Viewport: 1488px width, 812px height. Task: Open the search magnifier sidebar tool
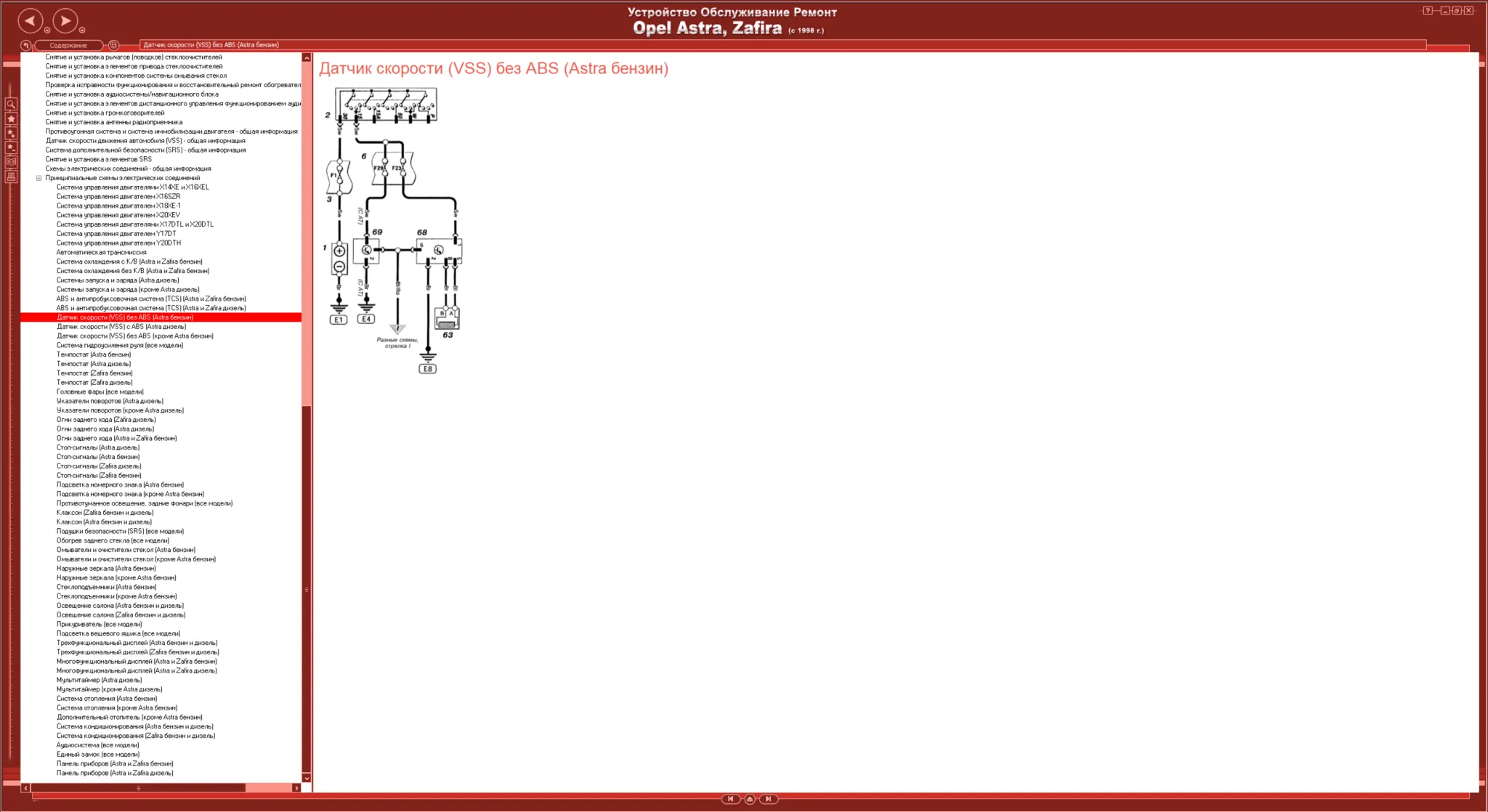tap(11, 105)
